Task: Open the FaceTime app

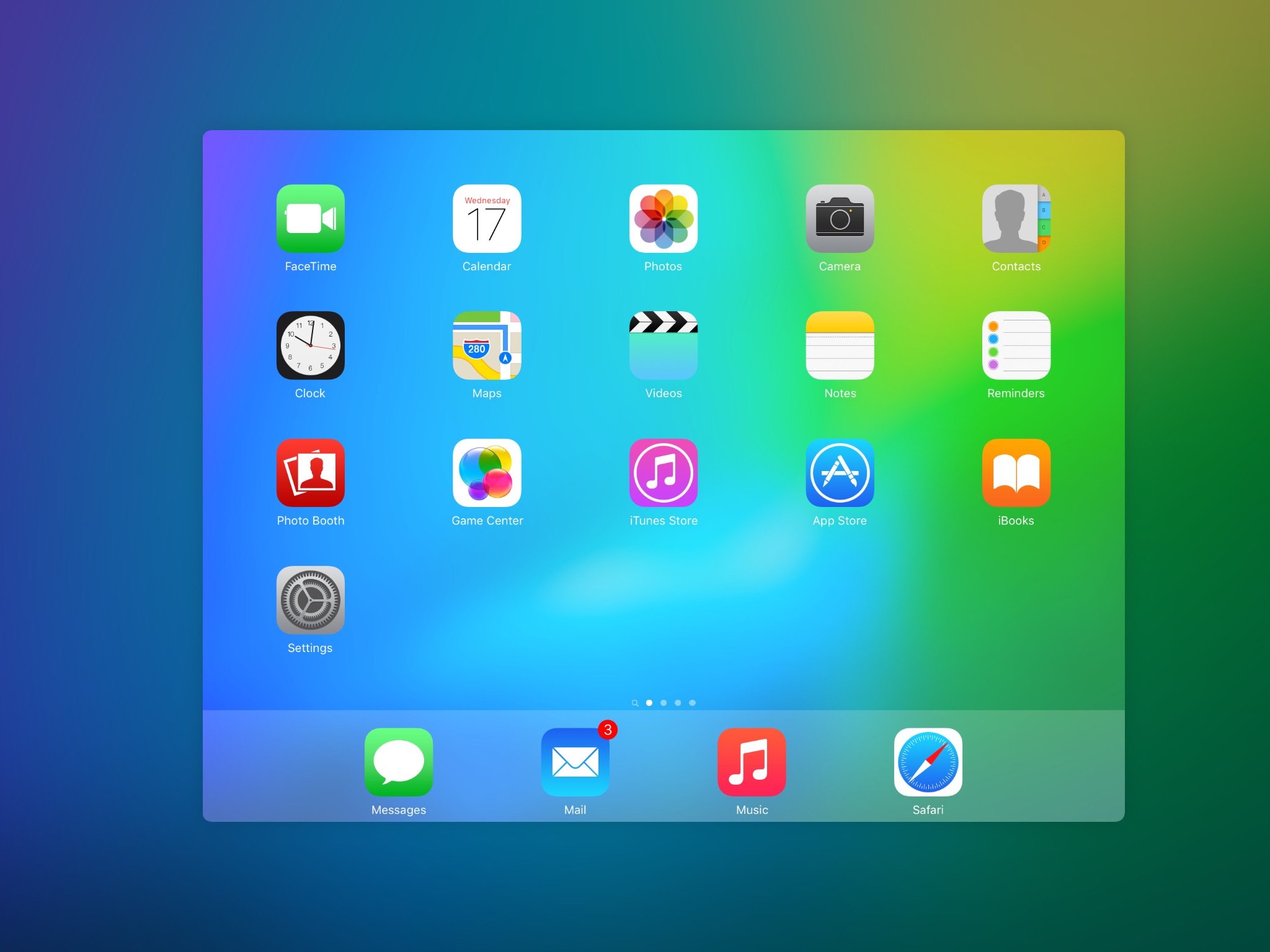Action: pos(310,219)
